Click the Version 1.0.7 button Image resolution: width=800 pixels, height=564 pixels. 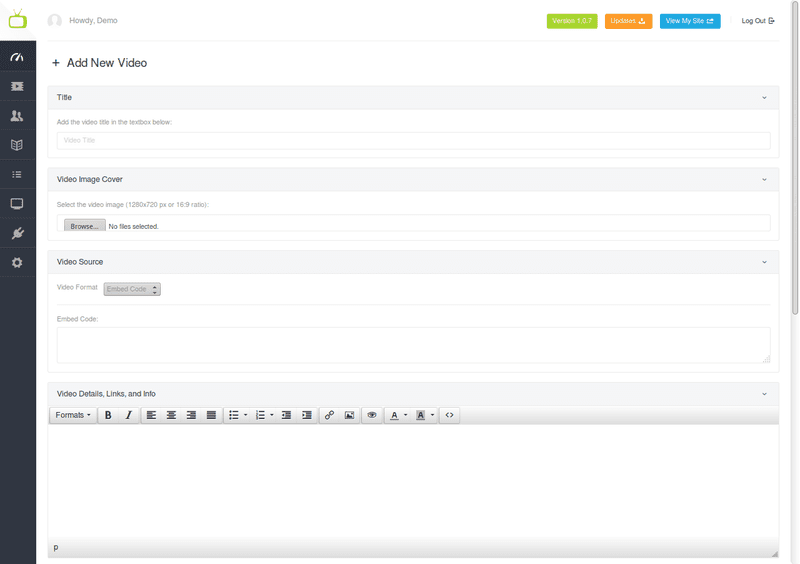pyautogui.click(x=572, y=21)
